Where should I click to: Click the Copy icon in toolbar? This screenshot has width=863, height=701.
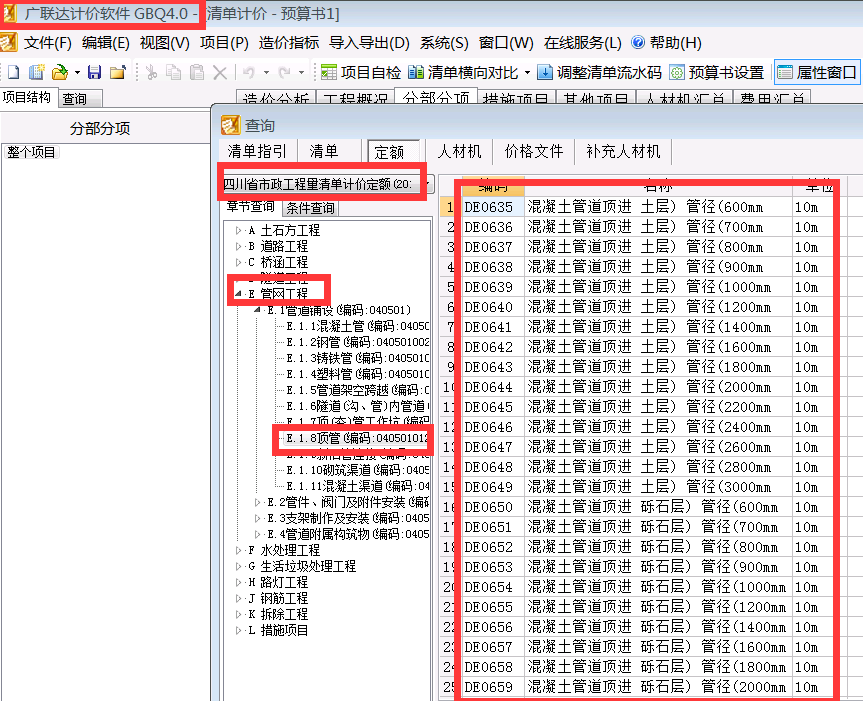pyautogui.click(x=174, y=73)
